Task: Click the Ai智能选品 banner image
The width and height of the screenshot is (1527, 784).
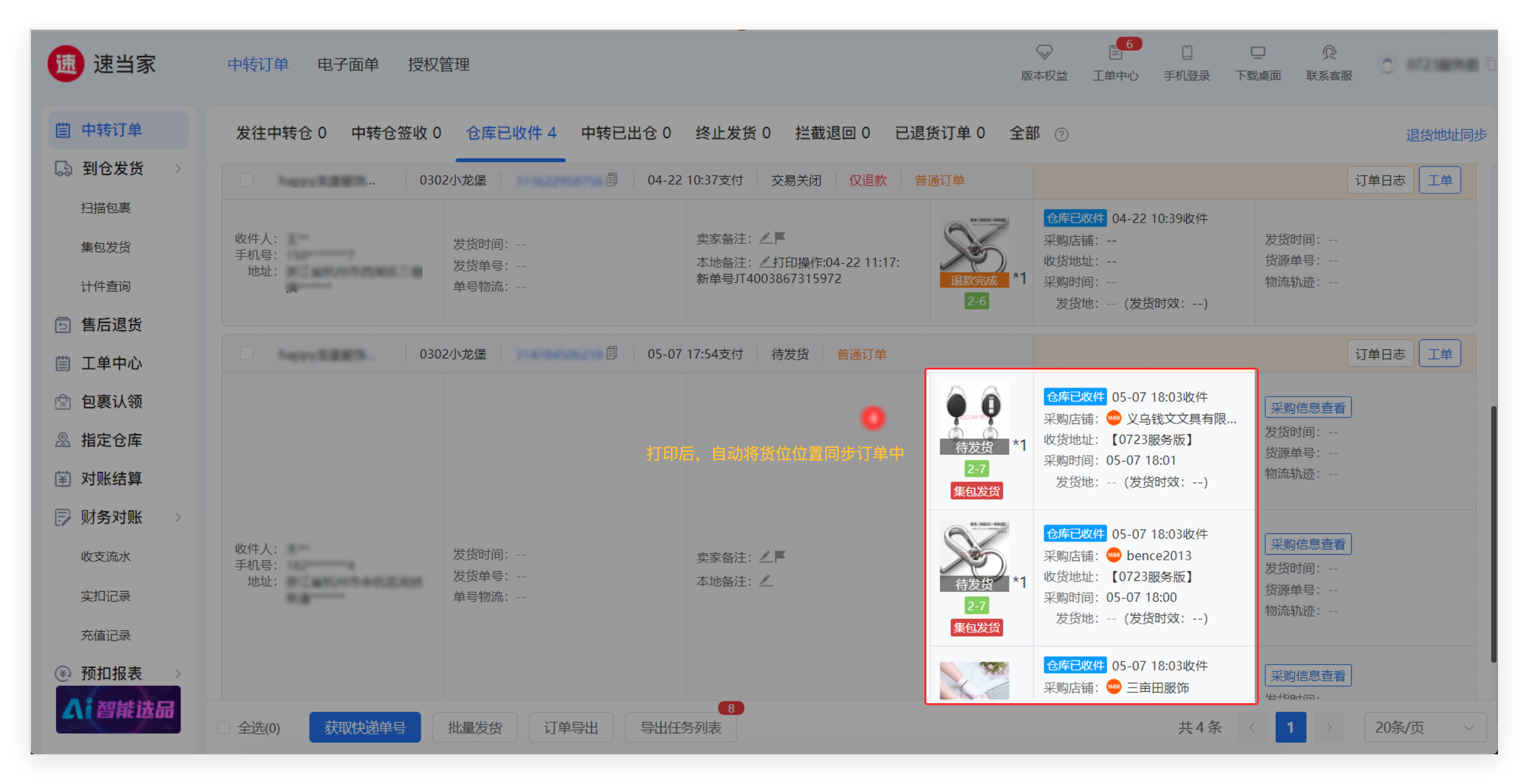Action: coord(119,709)
